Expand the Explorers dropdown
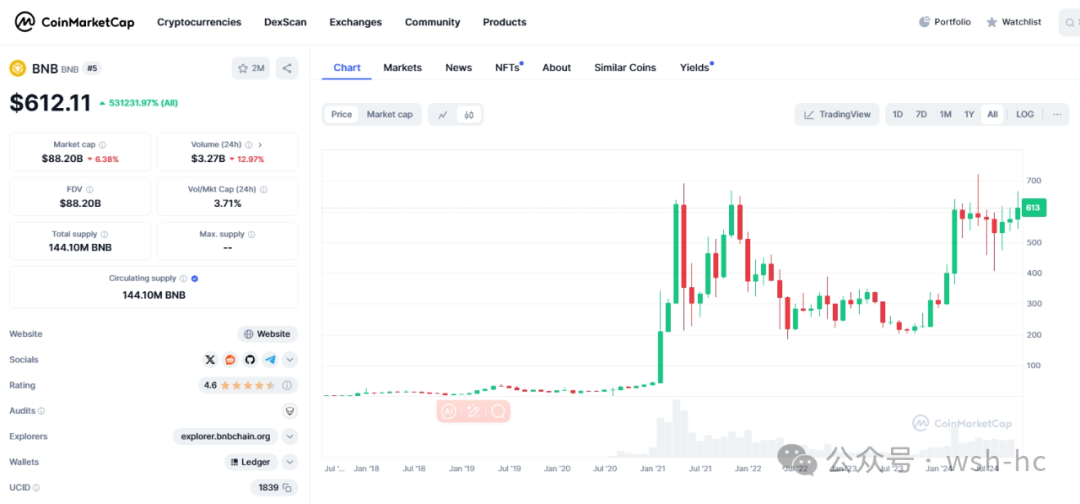The height and width of the screenshot is (504, 1080). coord(290,437)
